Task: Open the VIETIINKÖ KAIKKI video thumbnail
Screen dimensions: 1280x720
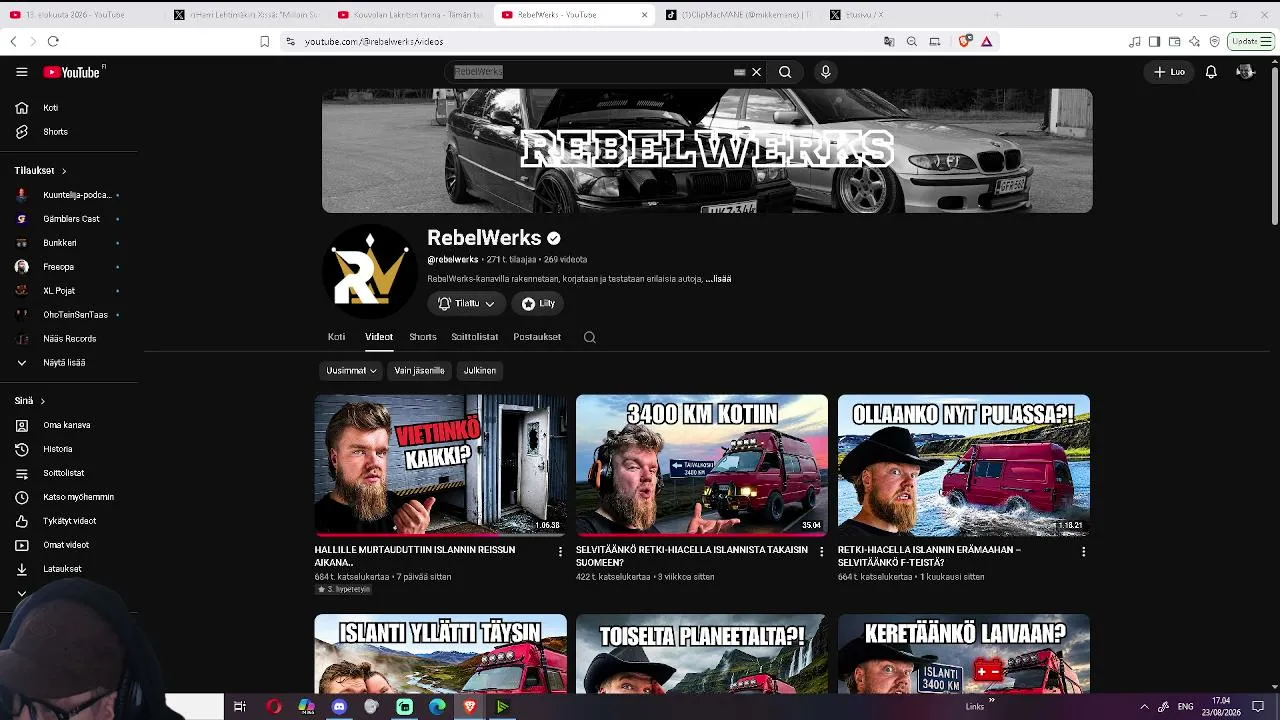Action: coord(440,465)
